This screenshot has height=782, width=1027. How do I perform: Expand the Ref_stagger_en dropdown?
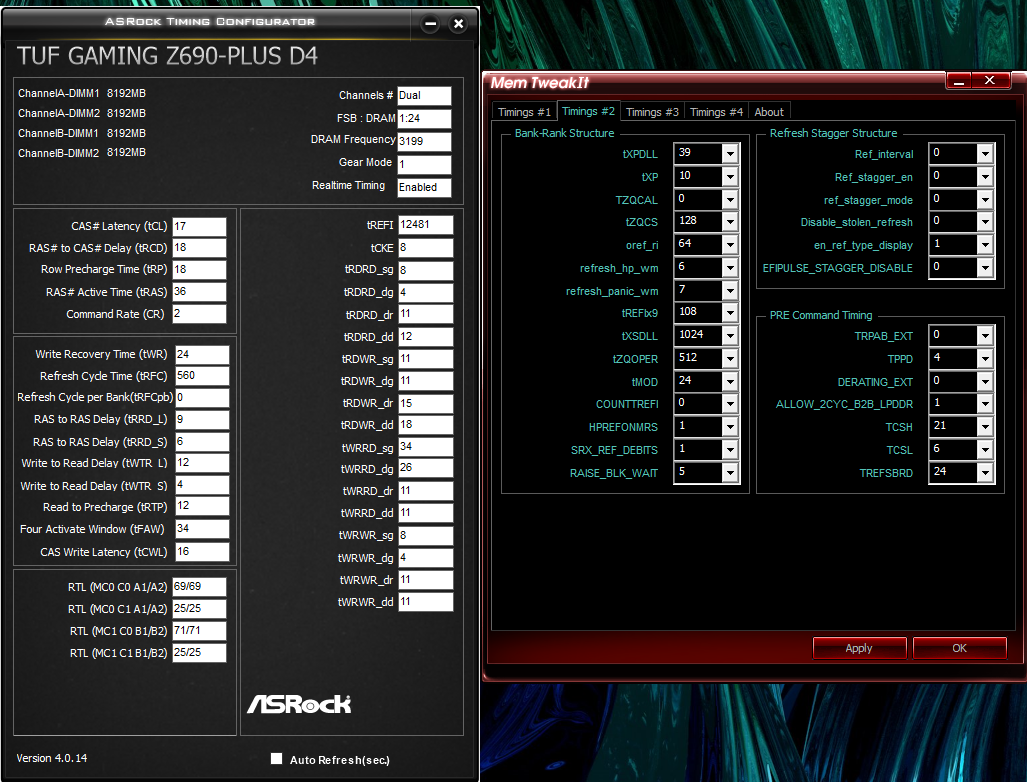(x=985, y=176)
